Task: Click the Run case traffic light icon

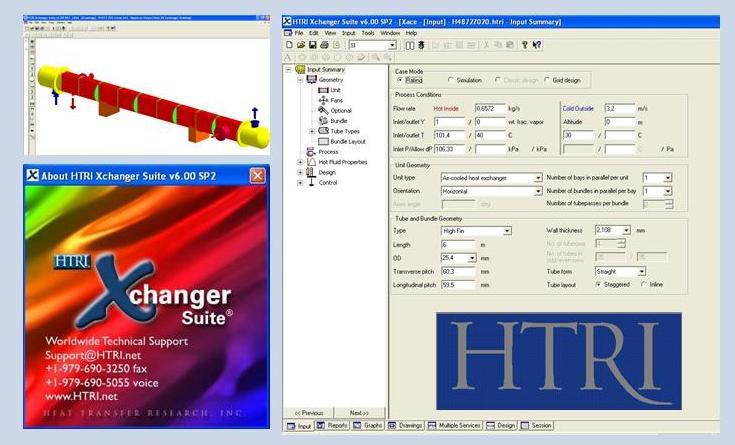Action: (x=421, y=45)
